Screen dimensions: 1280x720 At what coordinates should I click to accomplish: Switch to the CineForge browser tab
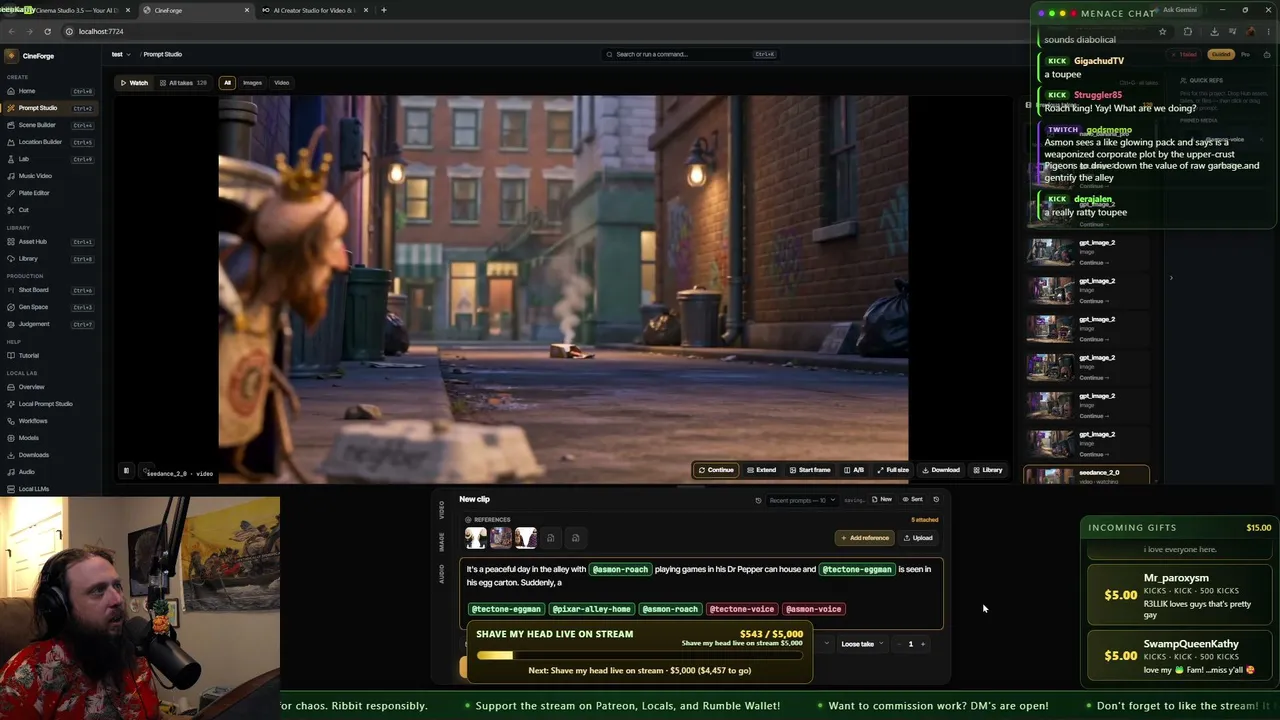(x=195, y=10)
